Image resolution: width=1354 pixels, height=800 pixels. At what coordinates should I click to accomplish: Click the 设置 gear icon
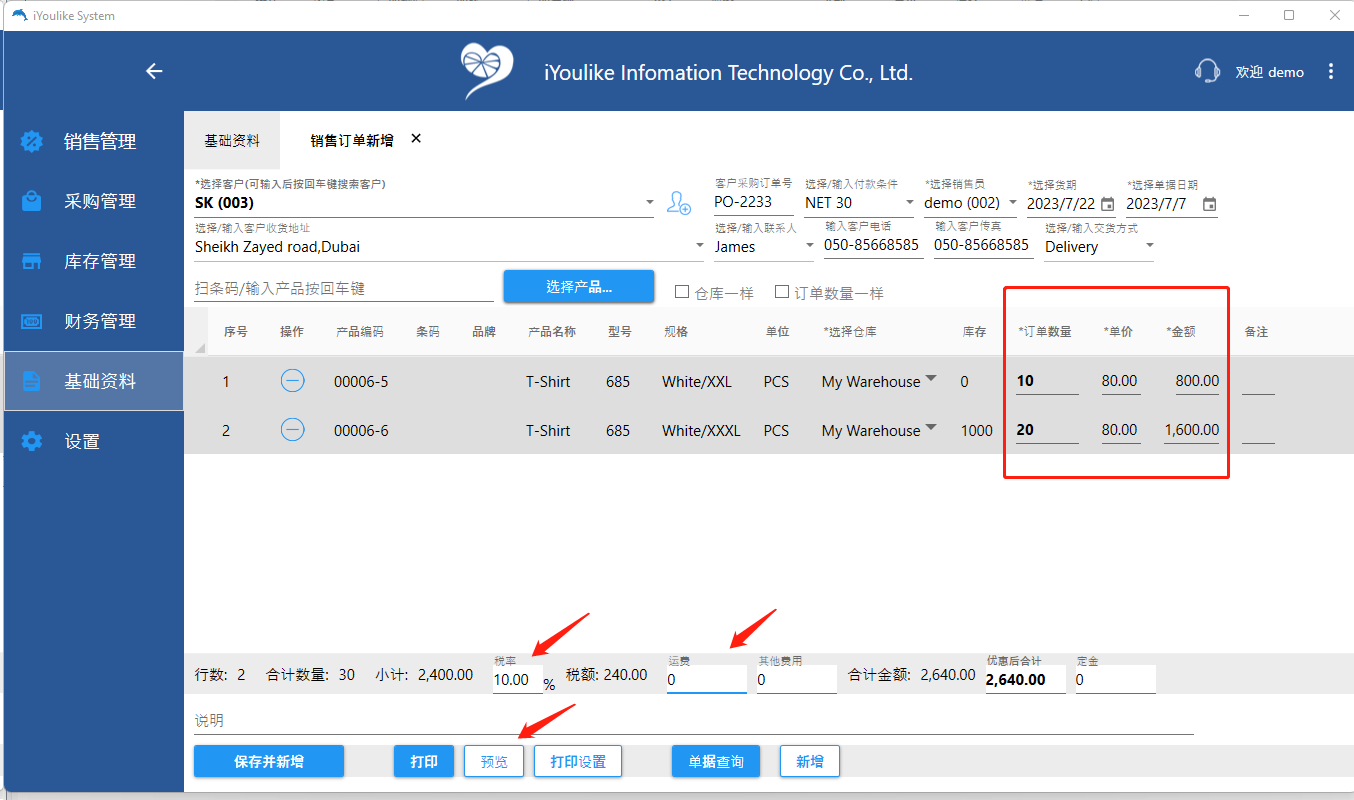32,441
